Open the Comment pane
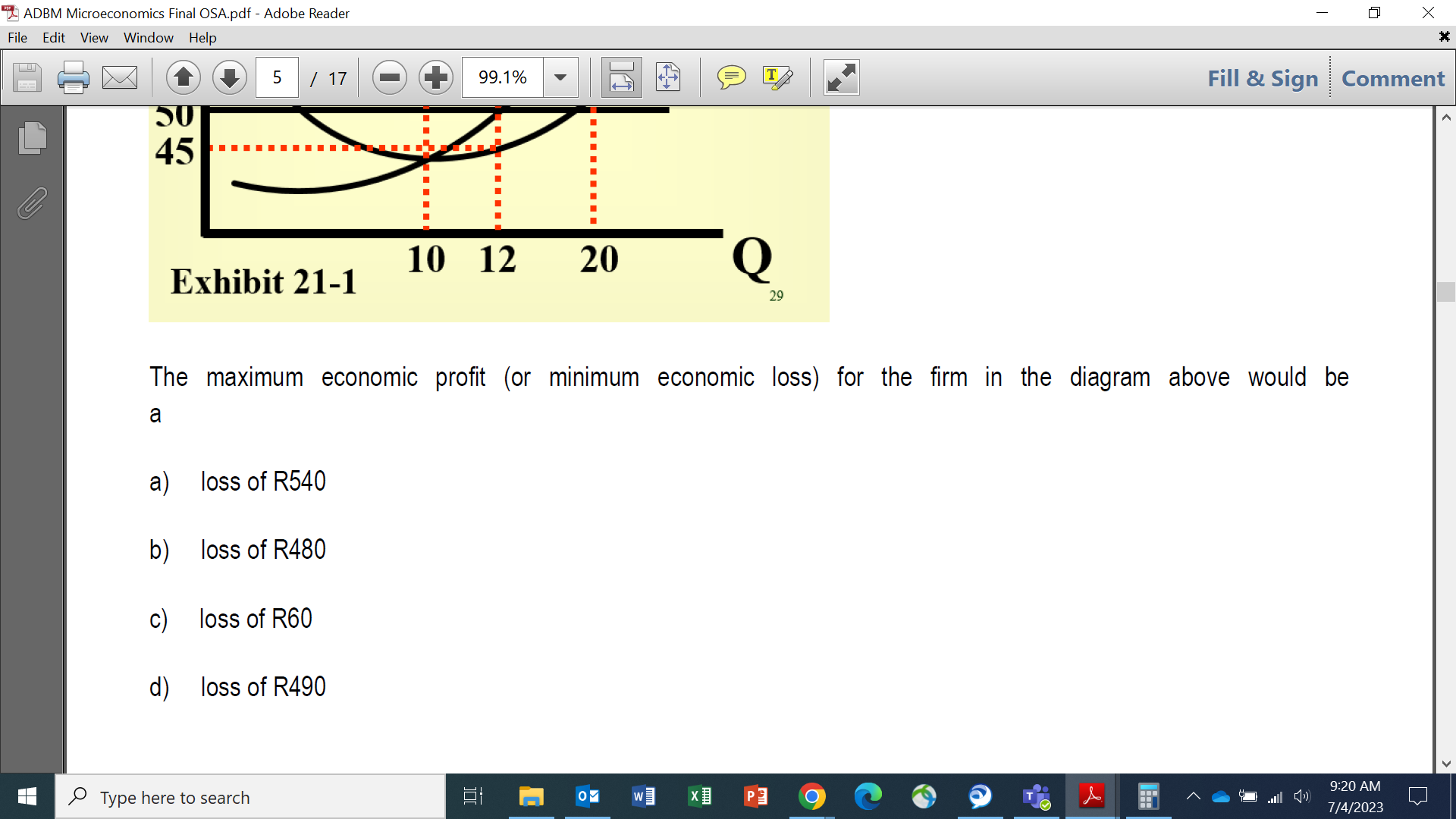1456x819 pixels. pyautogui.click(x=1392, y=78)
